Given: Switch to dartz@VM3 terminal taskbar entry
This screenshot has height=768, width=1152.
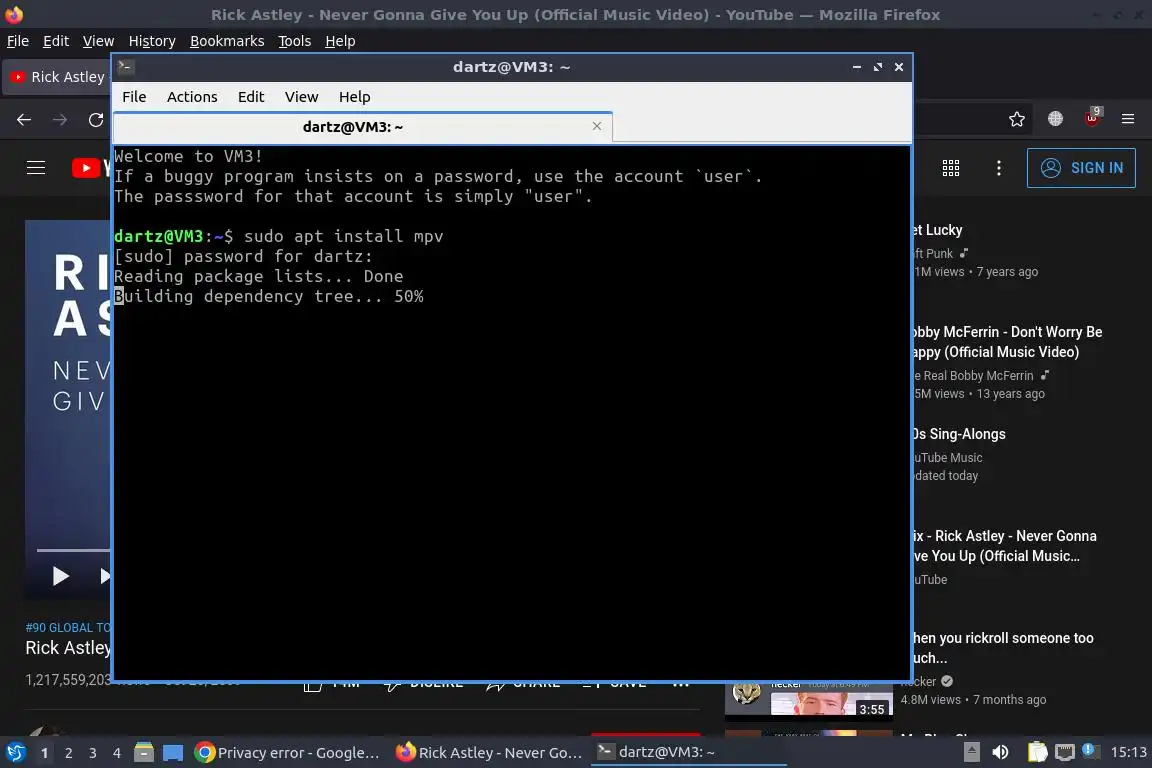Looking at the screenshot, I should pos(688,753).
